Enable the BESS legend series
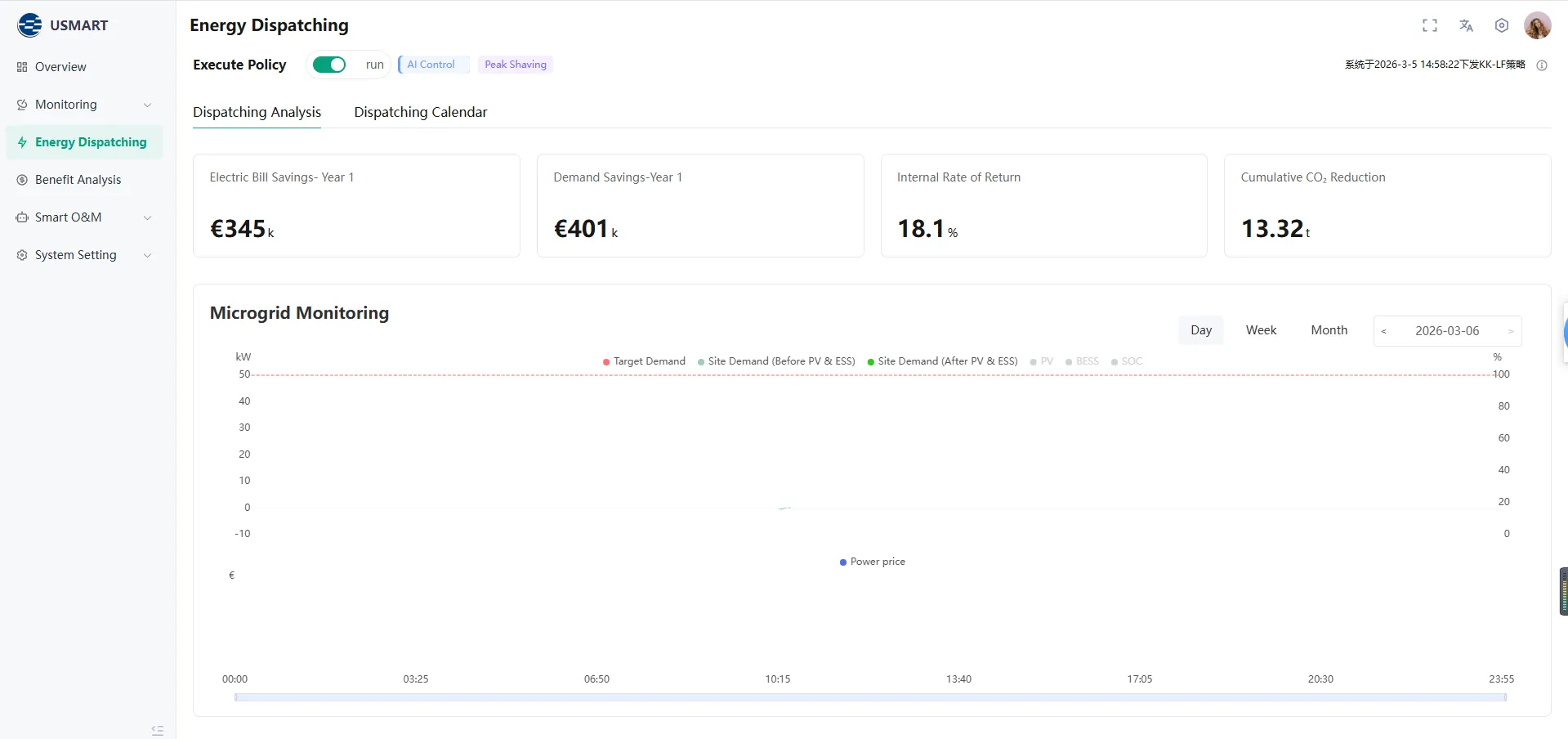Screen dimensions: 1568x739 point(1082,361)
